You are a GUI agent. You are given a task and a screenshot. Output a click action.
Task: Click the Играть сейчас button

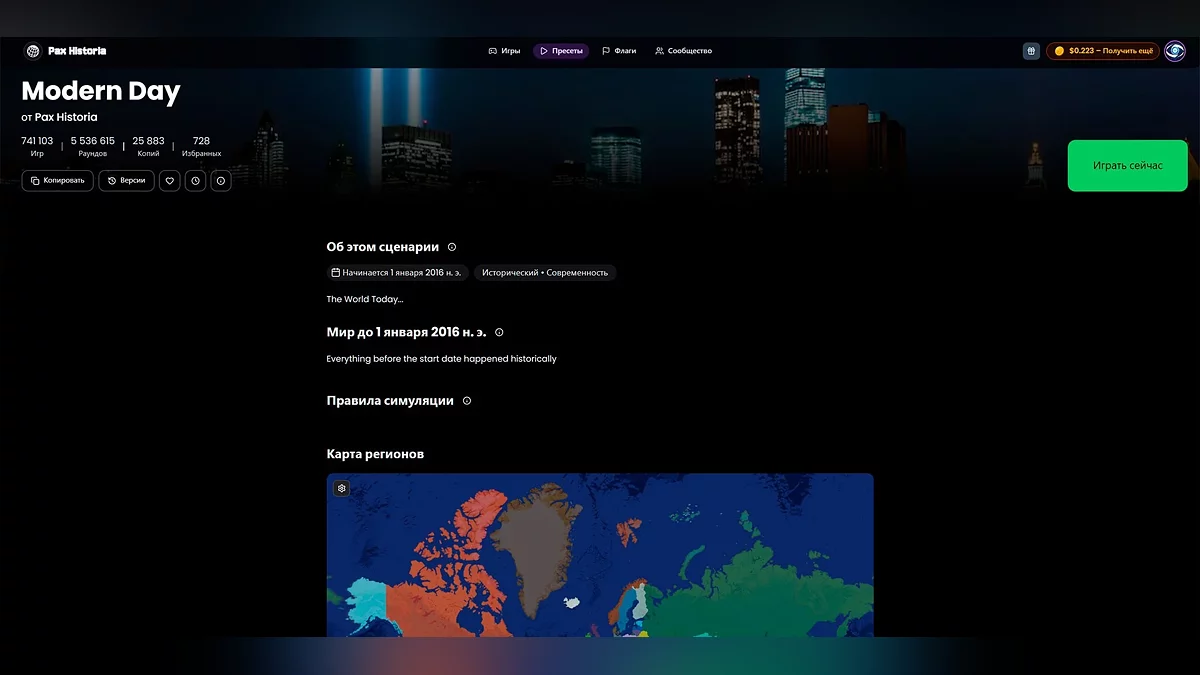pyautogui.click(x=1127, y=165)
